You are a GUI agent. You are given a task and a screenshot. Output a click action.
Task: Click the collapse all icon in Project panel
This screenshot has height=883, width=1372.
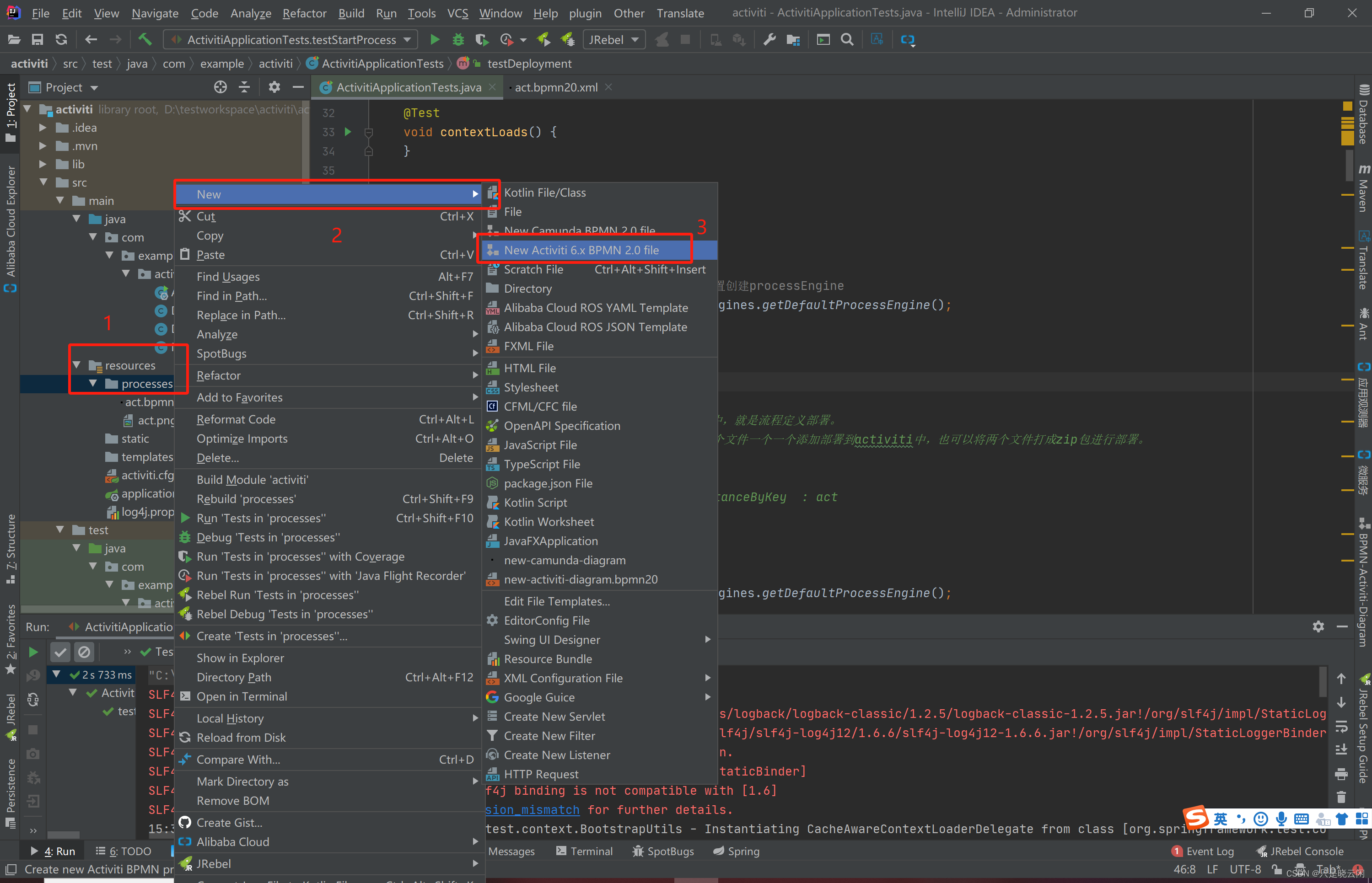tap(244, 87)
